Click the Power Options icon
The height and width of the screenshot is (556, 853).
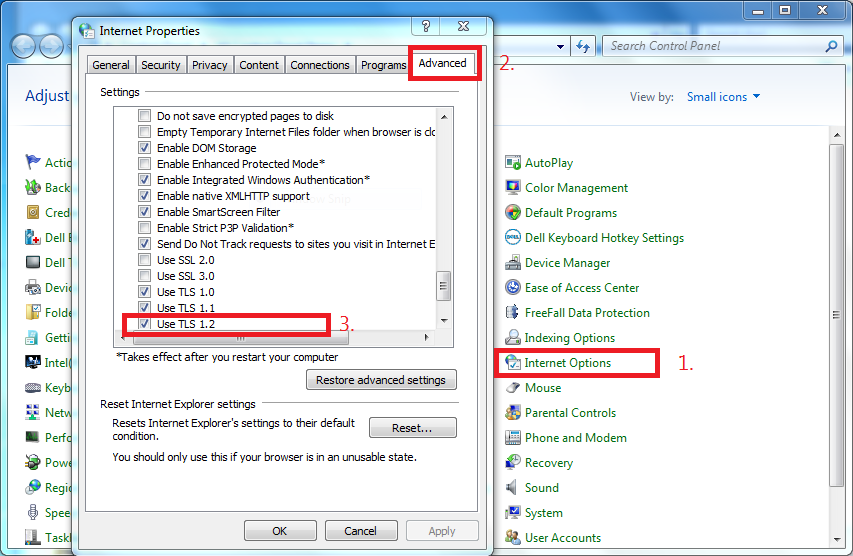(33, 462)
